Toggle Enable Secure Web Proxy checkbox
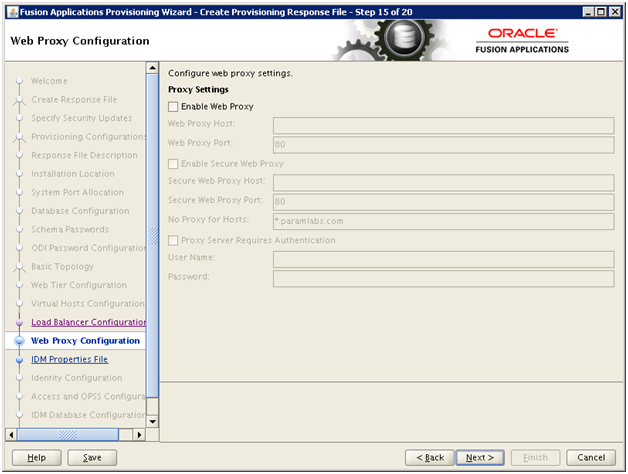Screen dimensions: 628x474 coord(173,164)
